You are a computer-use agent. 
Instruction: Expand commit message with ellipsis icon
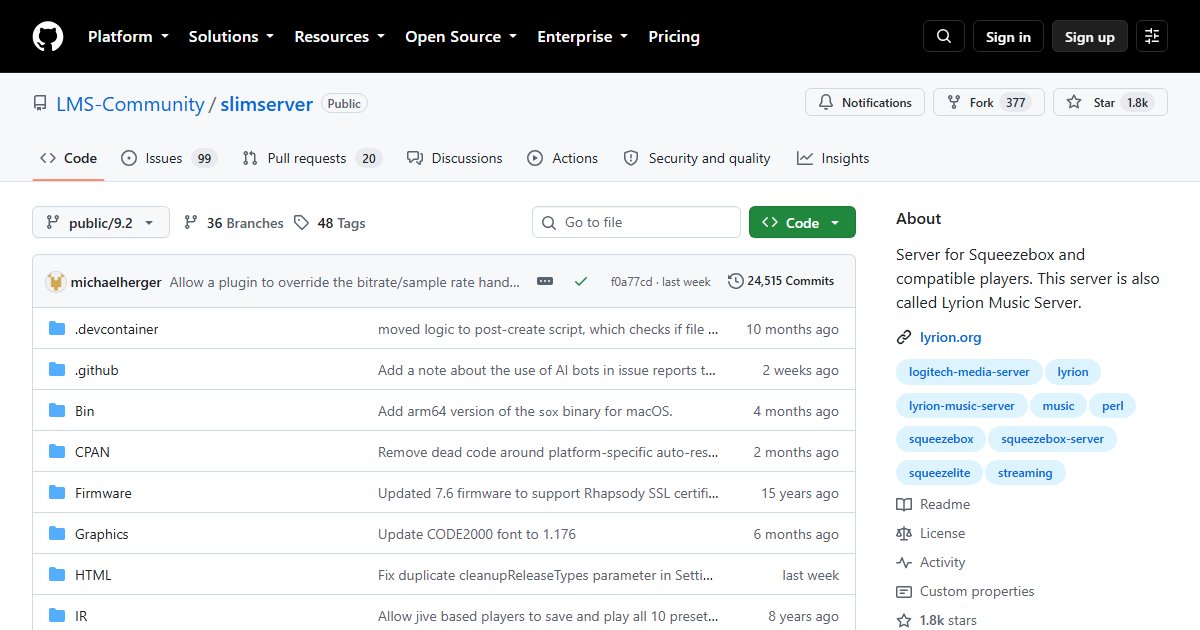[545, 282]
